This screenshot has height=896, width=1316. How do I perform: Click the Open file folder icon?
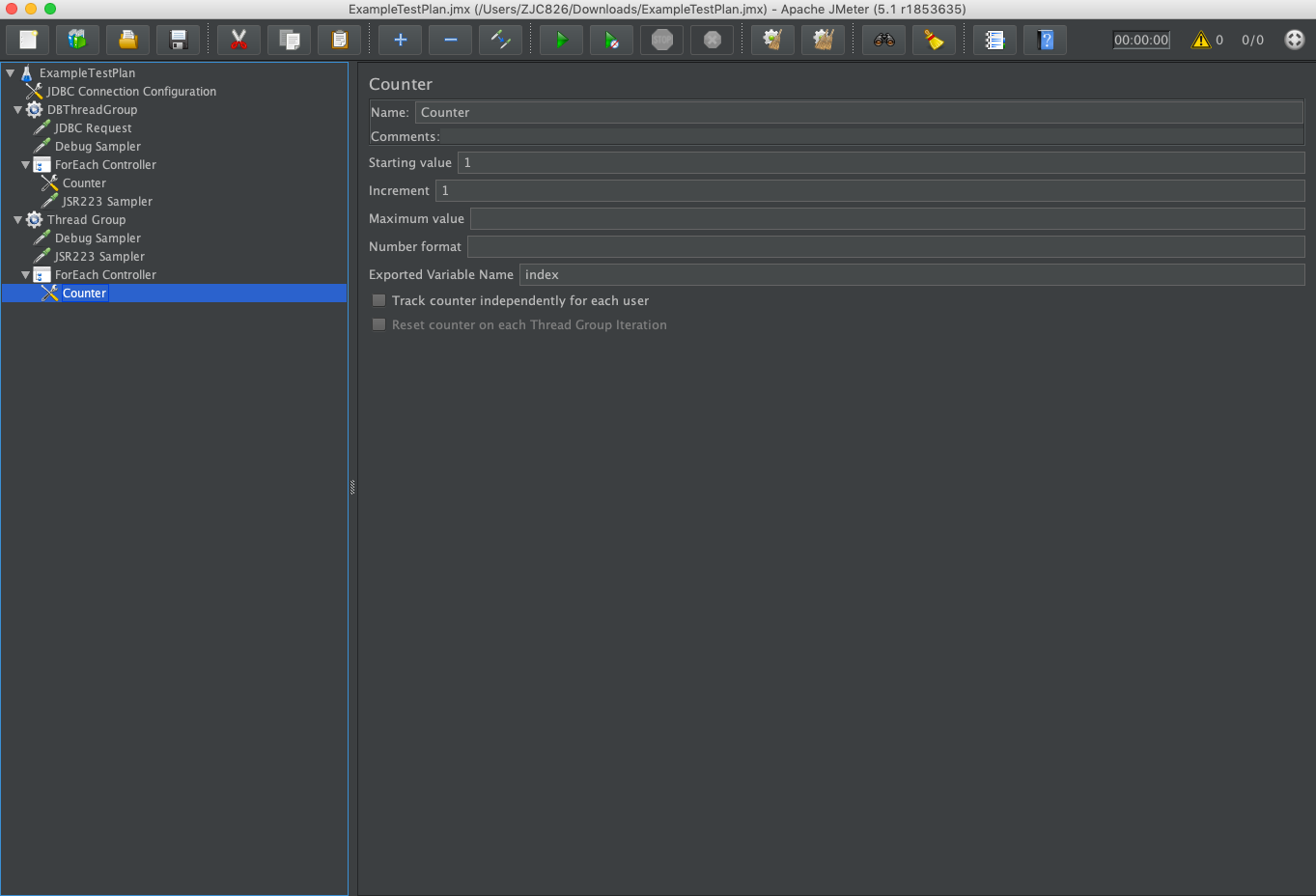127,40
